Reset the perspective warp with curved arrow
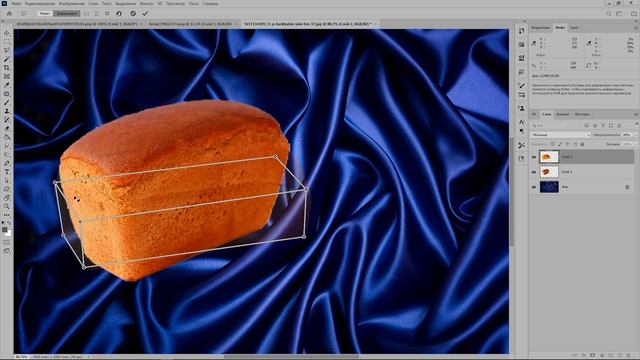The image size is (640, 360). pyautogui.click(x=119, y=13)
